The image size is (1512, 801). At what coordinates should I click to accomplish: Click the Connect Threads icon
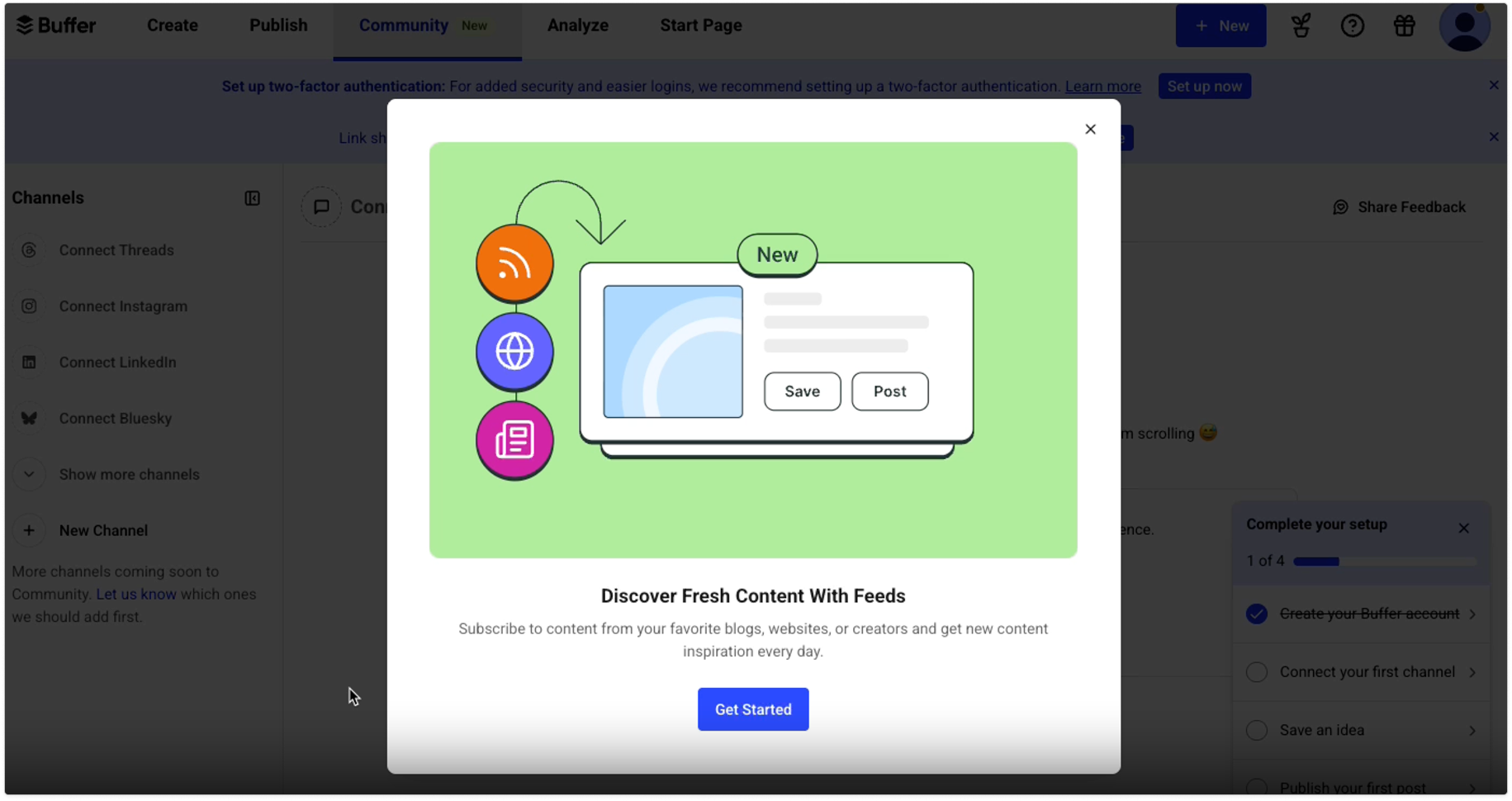[29, 250]
